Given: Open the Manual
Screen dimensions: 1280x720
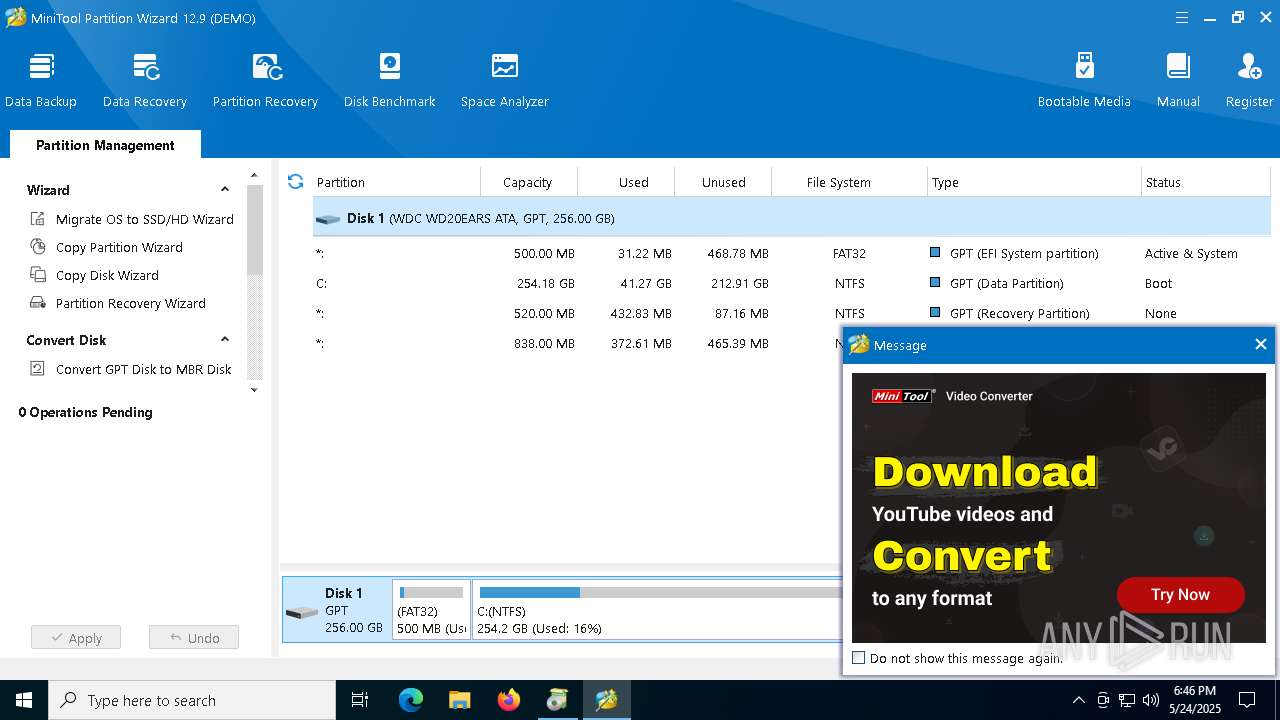Looking at the screenshot, I should [x=1178, y=80].
